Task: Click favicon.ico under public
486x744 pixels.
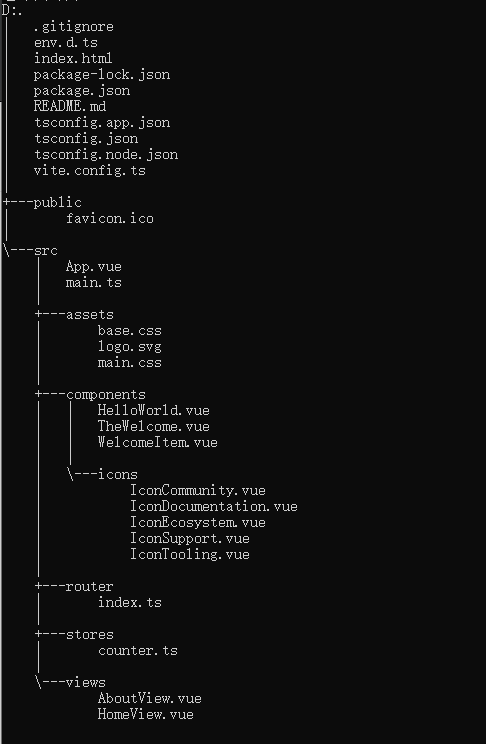Action: click(x=110, y=219)
